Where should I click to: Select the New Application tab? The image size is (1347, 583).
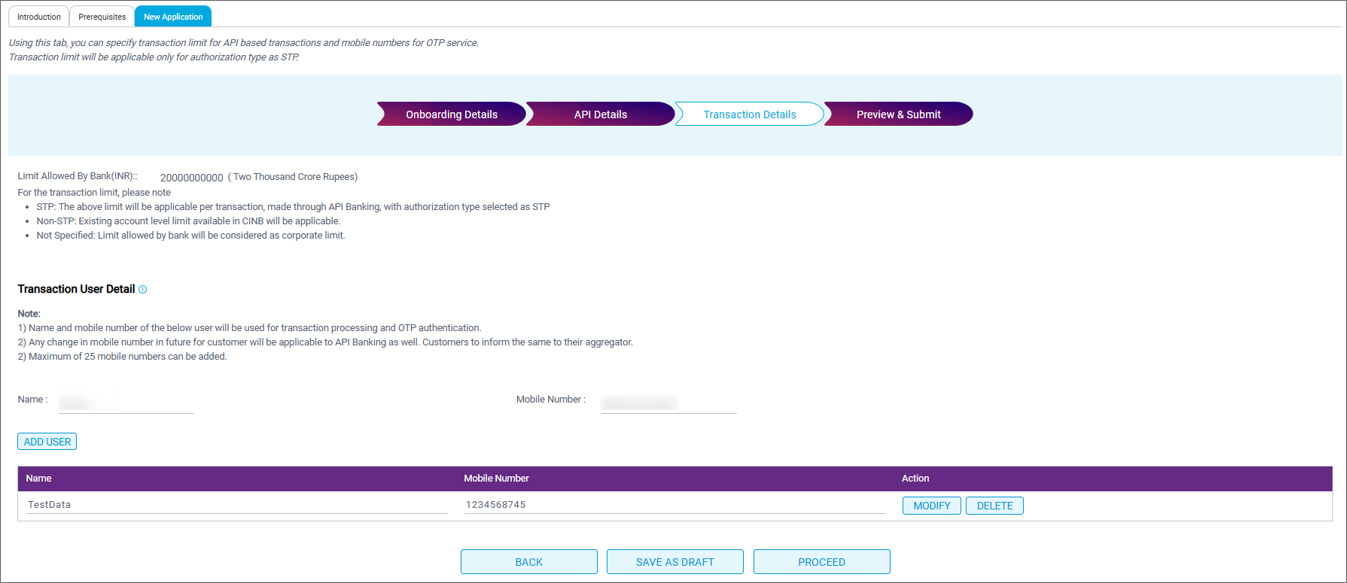tap(173, 17)
